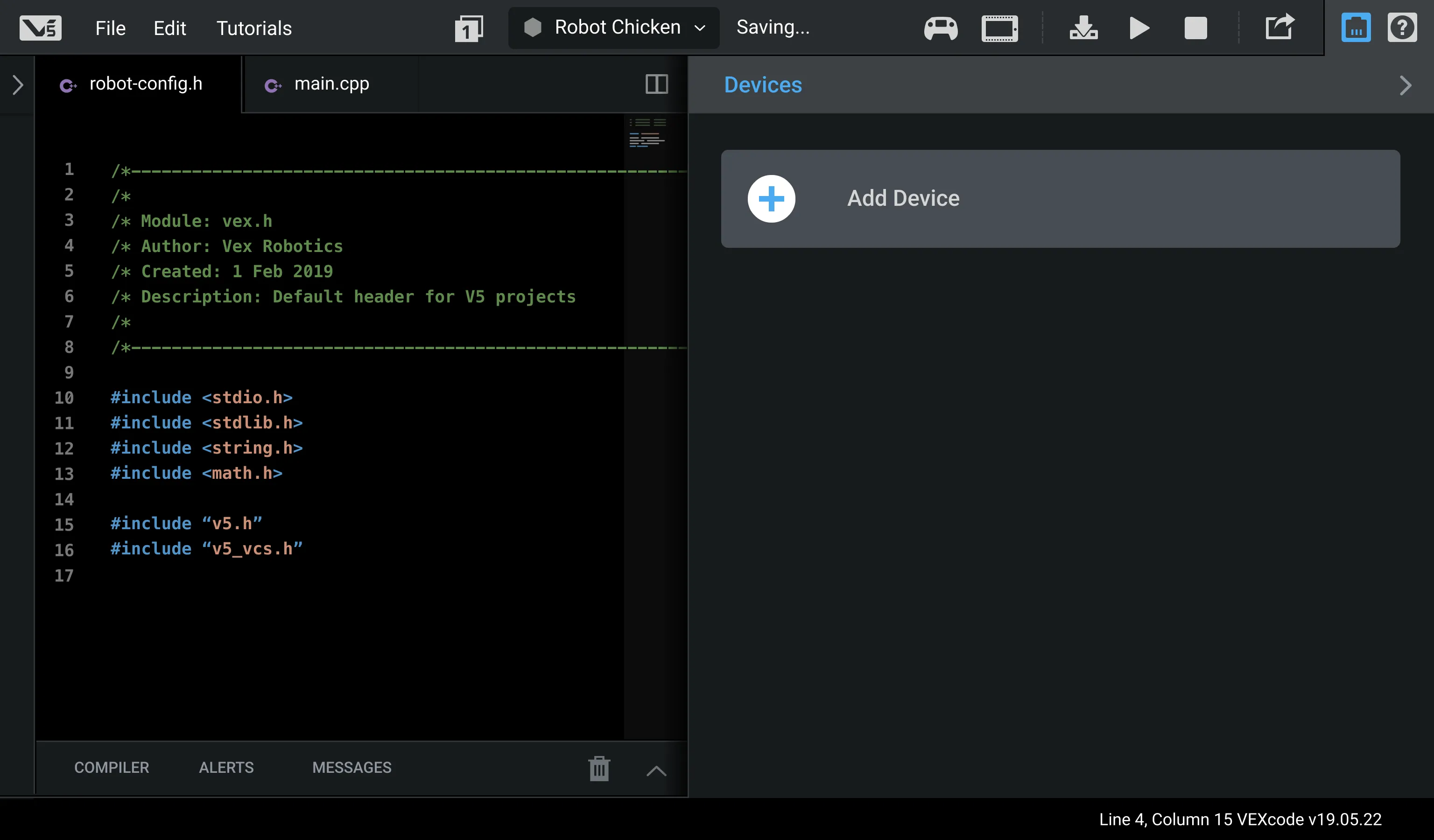Viewport: 1434px width, 840px height.
Task: Open the Help question mark icon
Action: (1402, 28)
